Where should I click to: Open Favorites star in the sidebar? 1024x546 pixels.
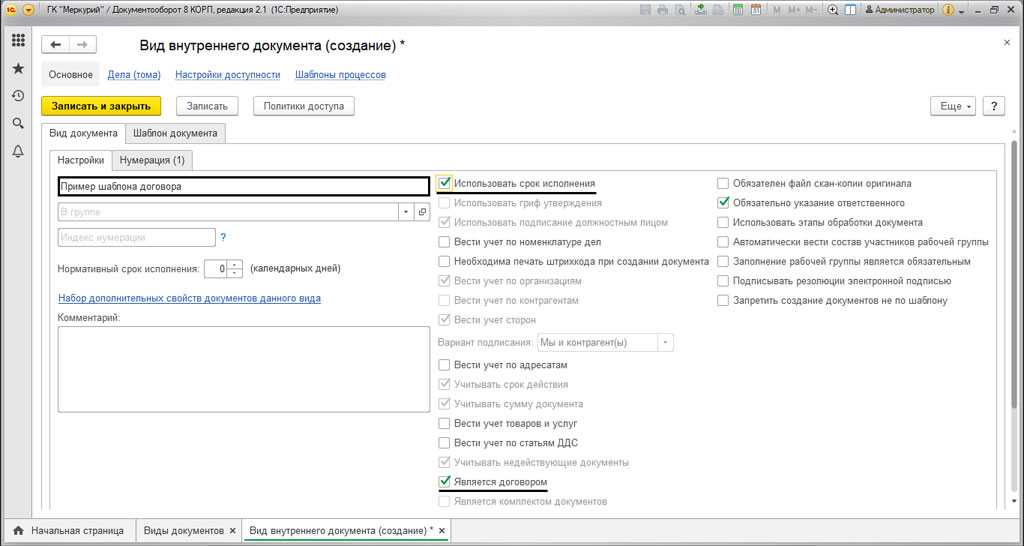coord(18,69)
